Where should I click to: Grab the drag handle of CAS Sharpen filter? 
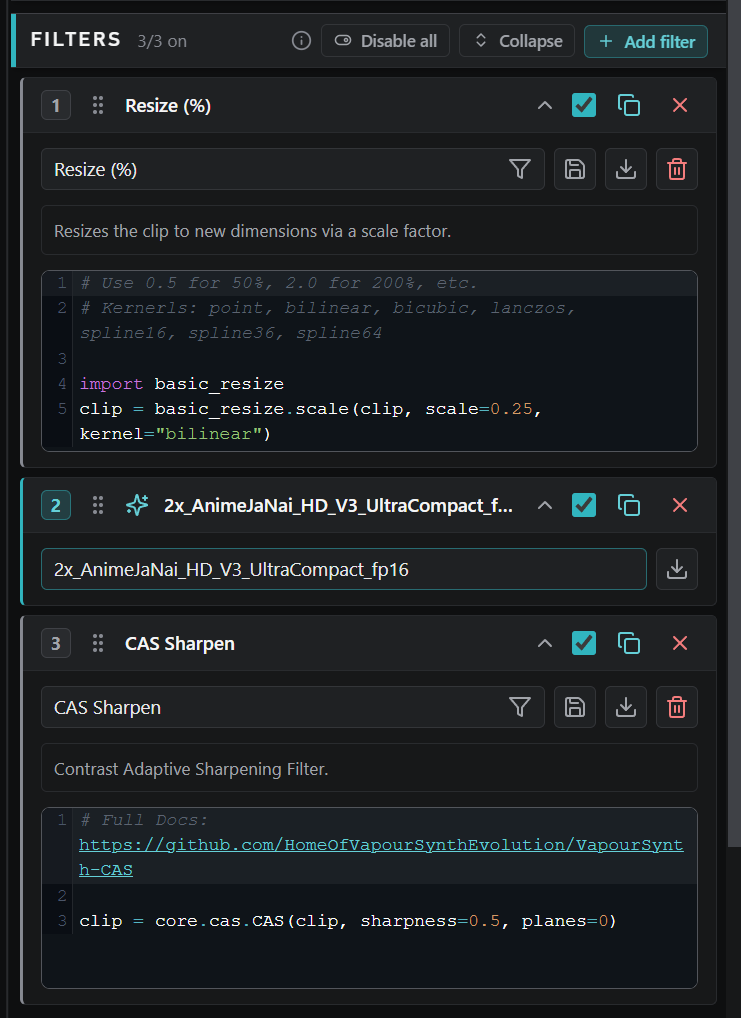pos(98,643)
